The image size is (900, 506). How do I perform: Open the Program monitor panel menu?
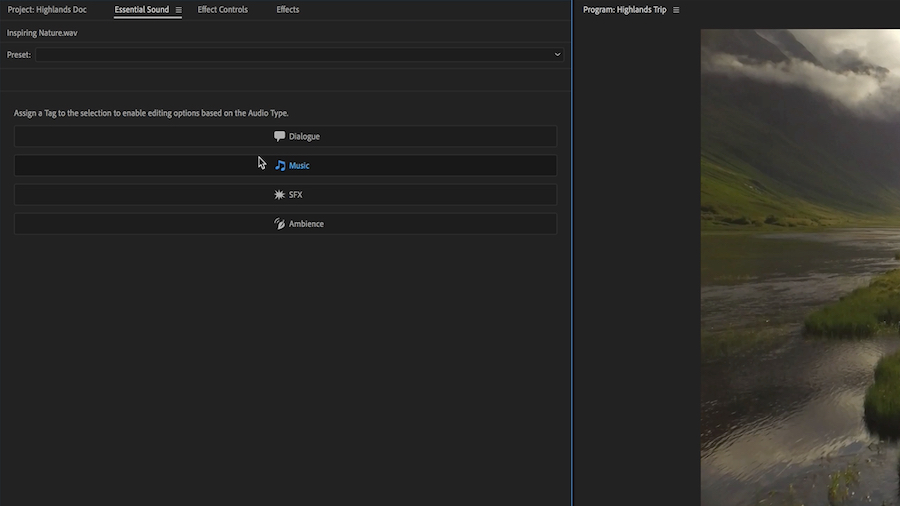676,10
